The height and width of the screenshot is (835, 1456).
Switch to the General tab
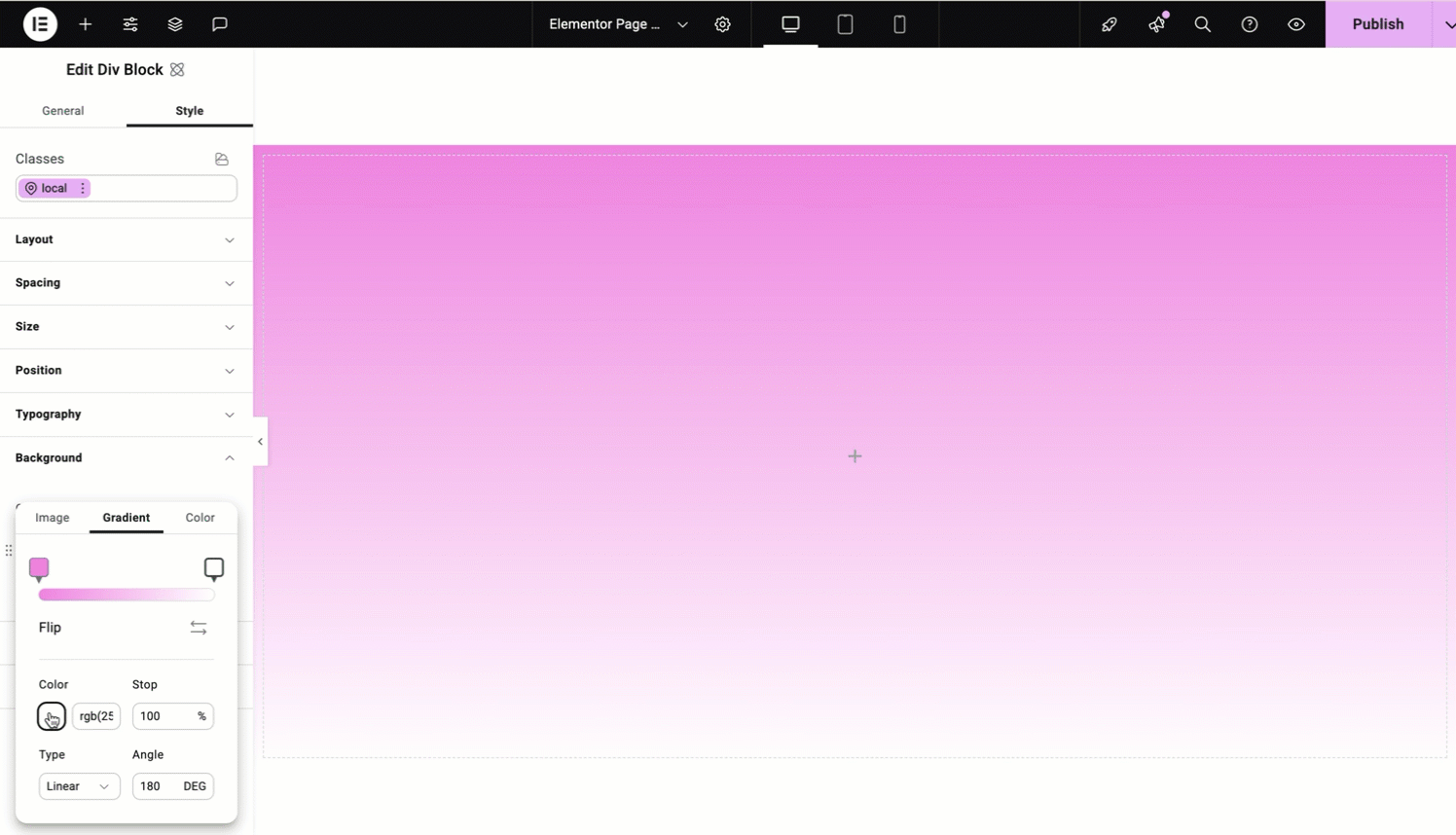tap(63, 111)
